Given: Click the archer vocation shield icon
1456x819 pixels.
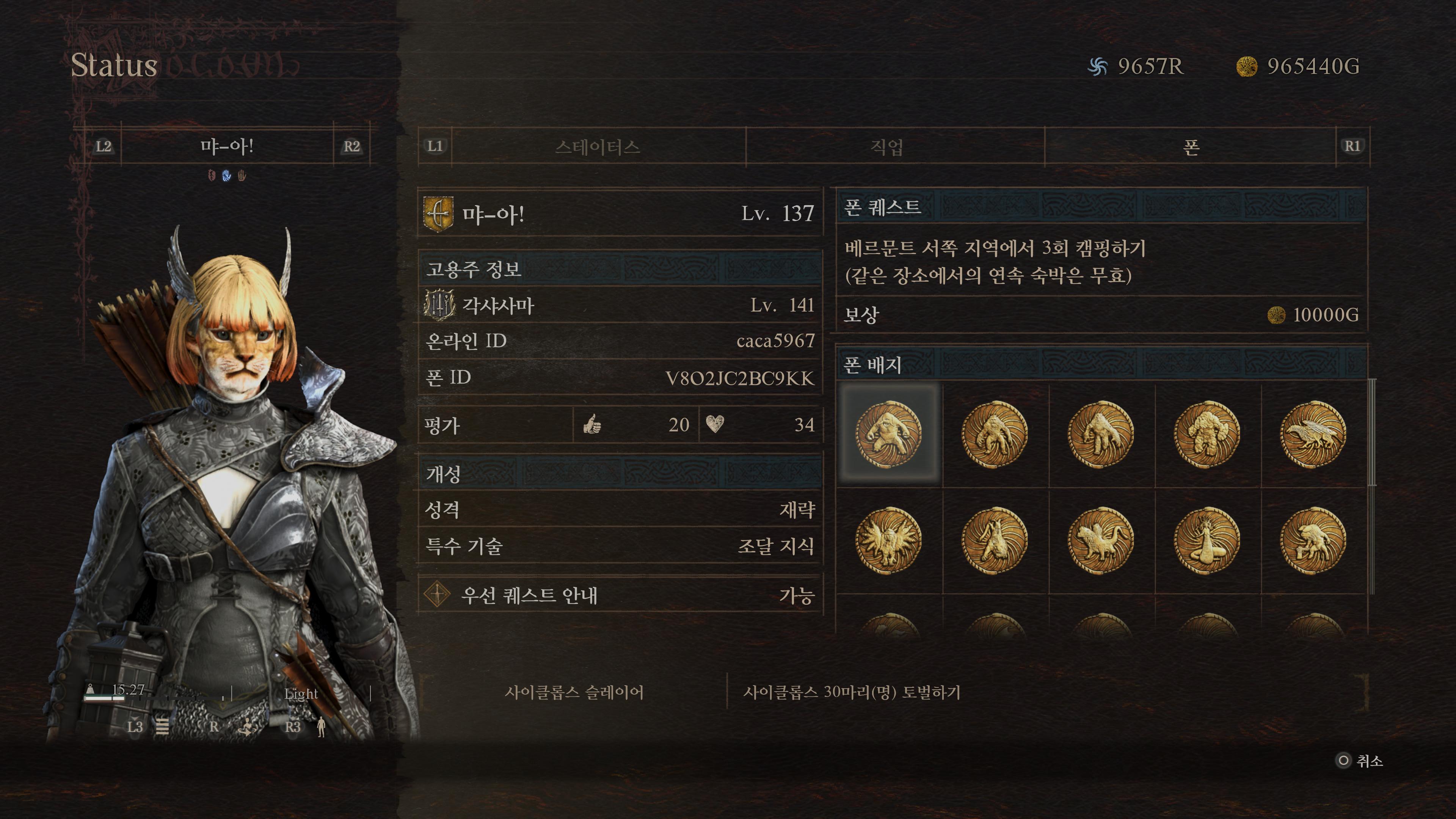Looking at the screenshot, I should 438,214.
